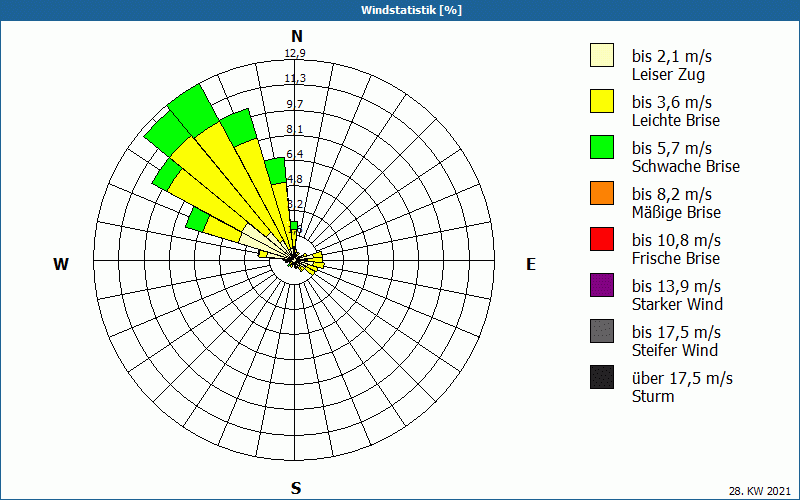Screen dimensions: 800x500
Task: Click the 28. KW 2021 date label
Action: pyautogui.click(x=760, y=491)
